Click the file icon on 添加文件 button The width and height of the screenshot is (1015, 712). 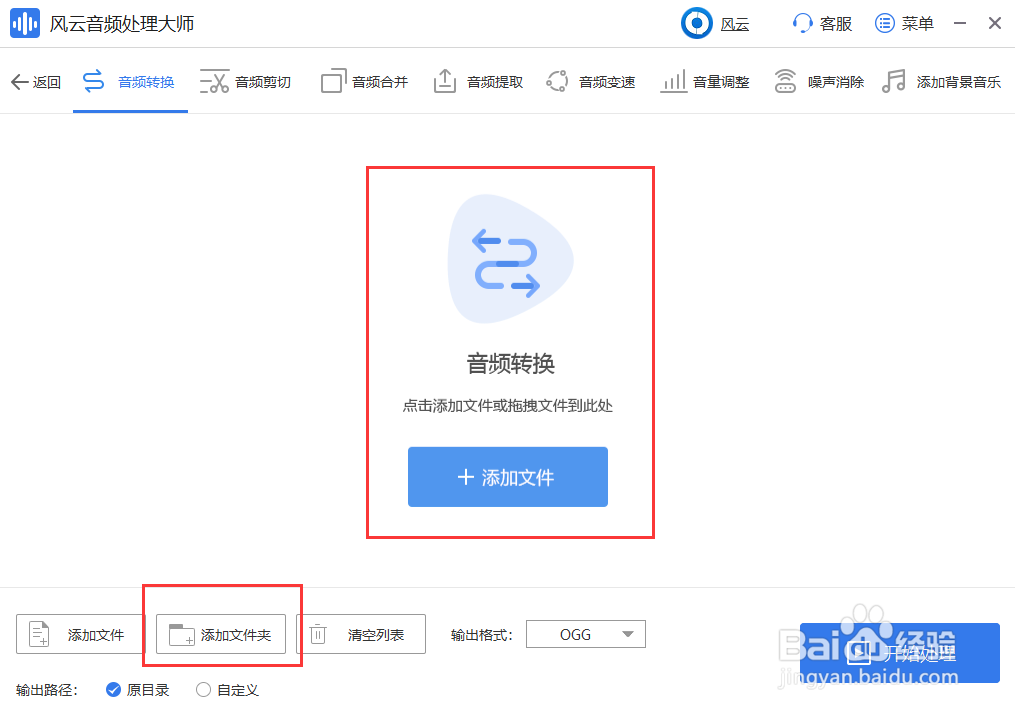(39, 634)
